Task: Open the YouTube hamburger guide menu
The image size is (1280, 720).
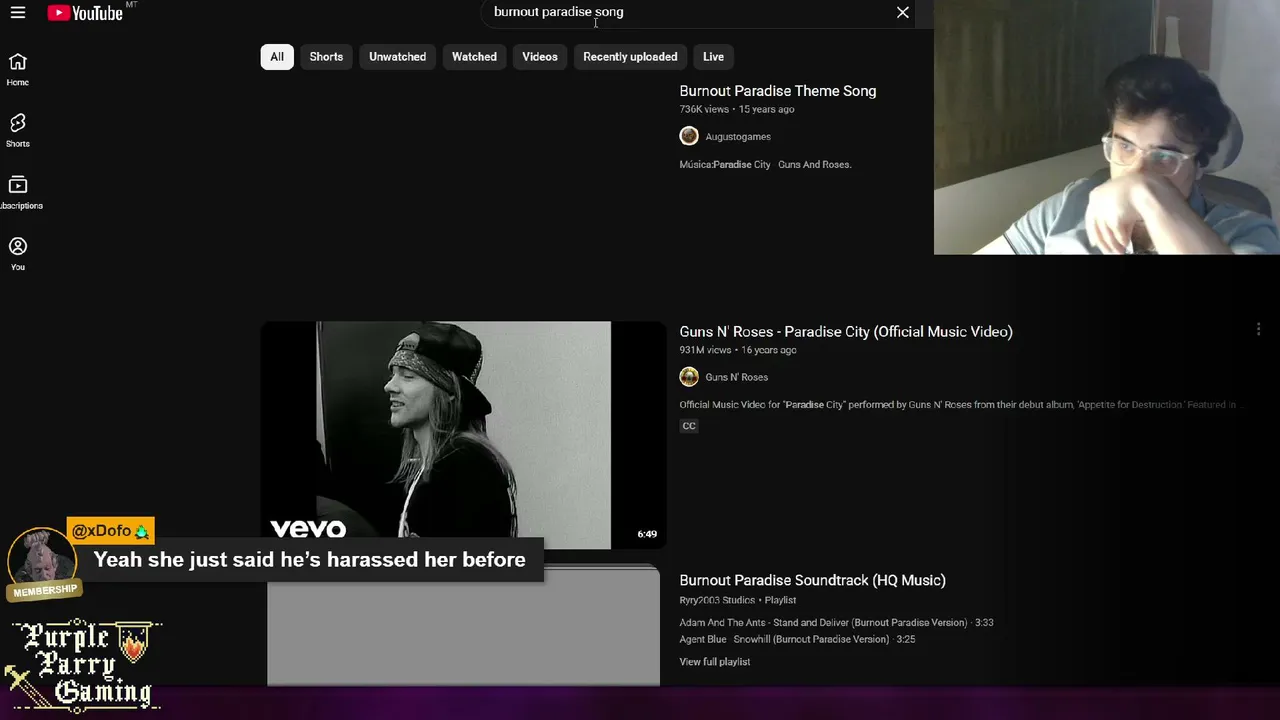Action: click(x=18, y=13)
